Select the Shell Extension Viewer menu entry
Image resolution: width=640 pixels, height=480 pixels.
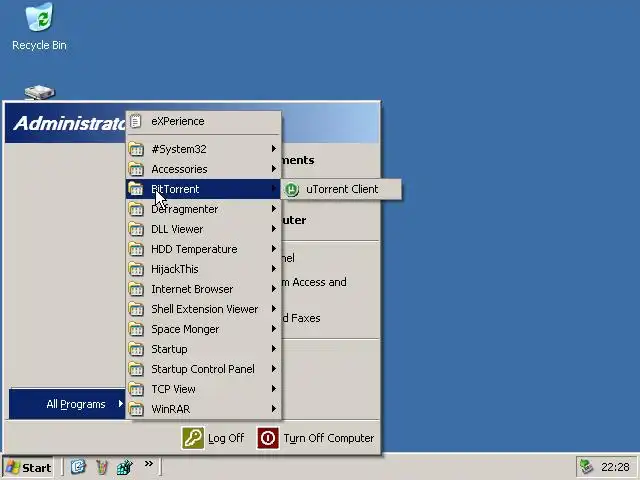pos(203,309)
